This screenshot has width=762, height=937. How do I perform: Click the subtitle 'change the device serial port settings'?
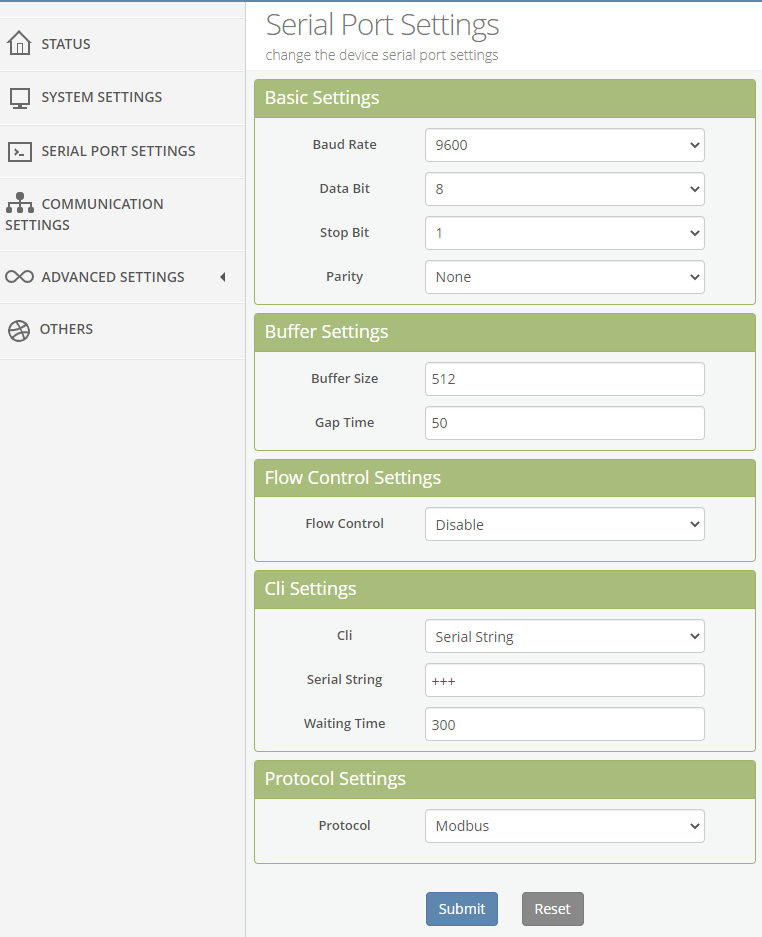point(382,55)
